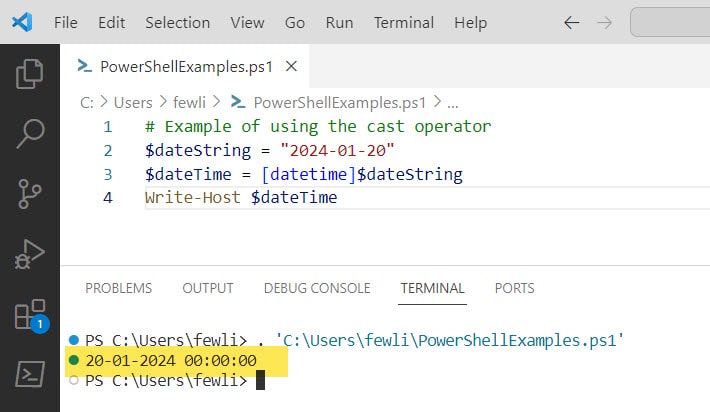The image size is (710, 412).
Task: Close the PowerShellExamples.ps1 editor tab
Action: click(x=291, y=67)
